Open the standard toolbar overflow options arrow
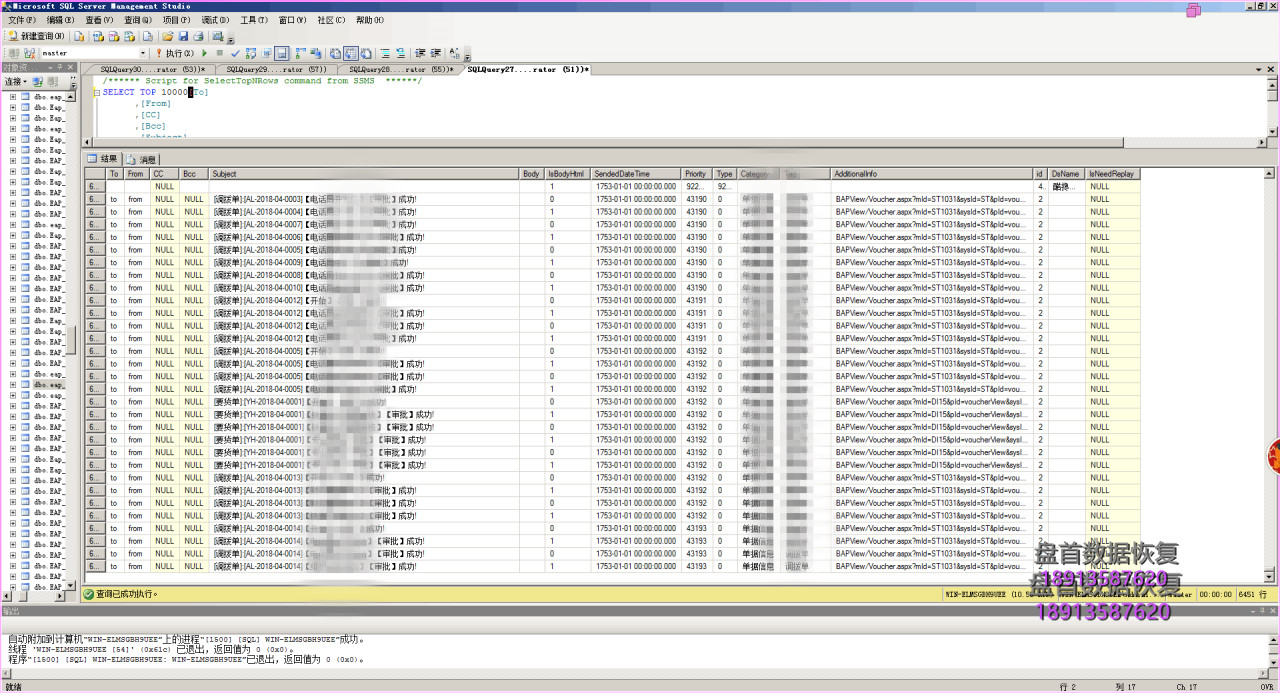Screen dimensions: 1280x693 230,39
